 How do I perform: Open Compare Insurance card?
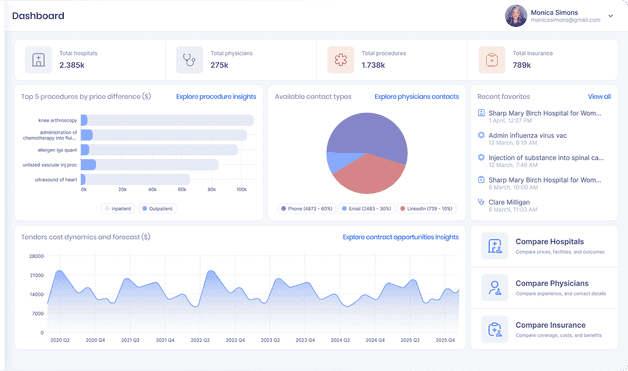pyautogui.click(x=544, y=329)
